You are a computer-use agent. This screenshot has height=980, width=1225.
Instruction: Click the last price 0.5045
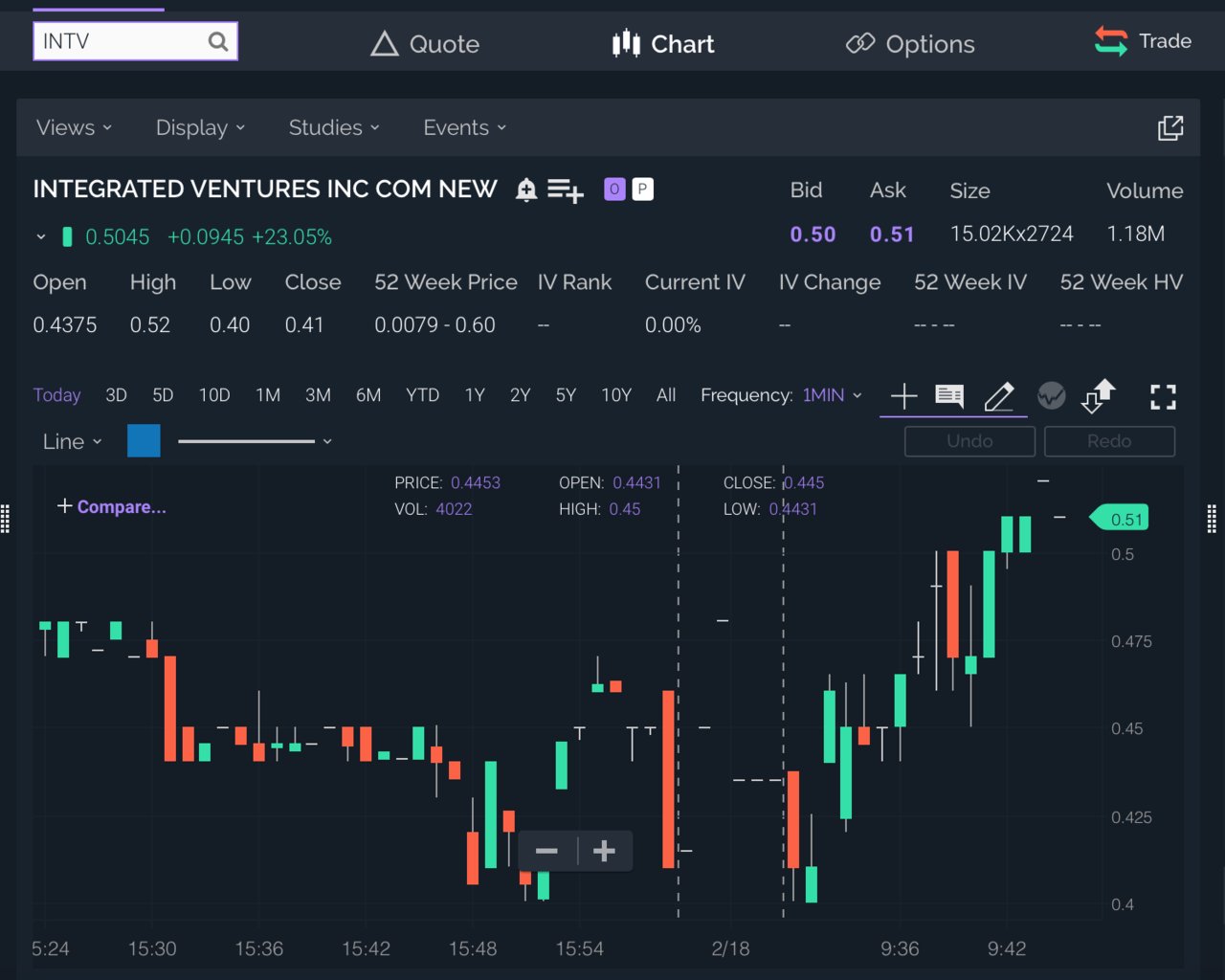[x=118, y=237]
